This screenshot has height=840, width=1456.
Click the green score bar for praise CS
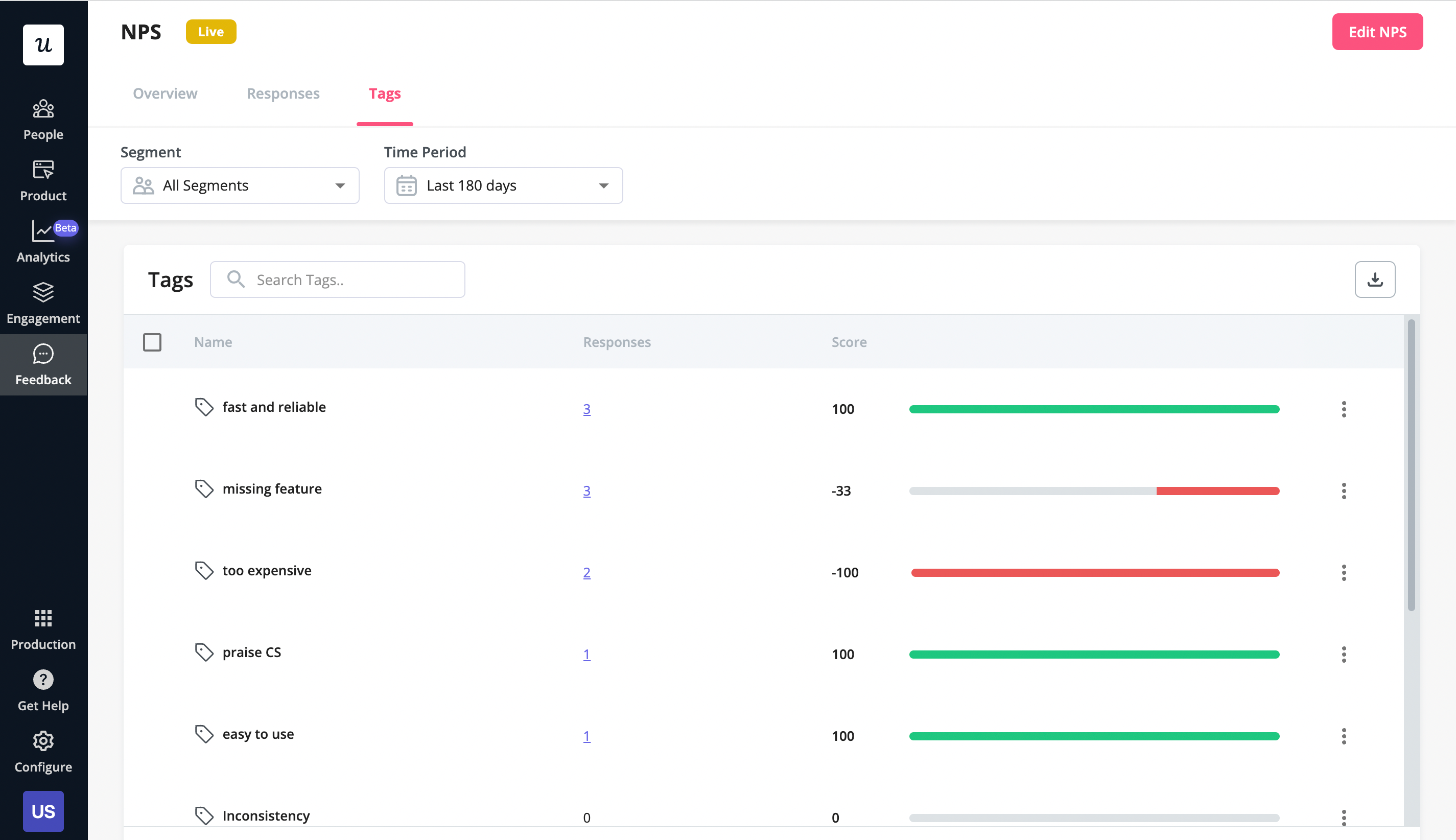(1094, 654)
